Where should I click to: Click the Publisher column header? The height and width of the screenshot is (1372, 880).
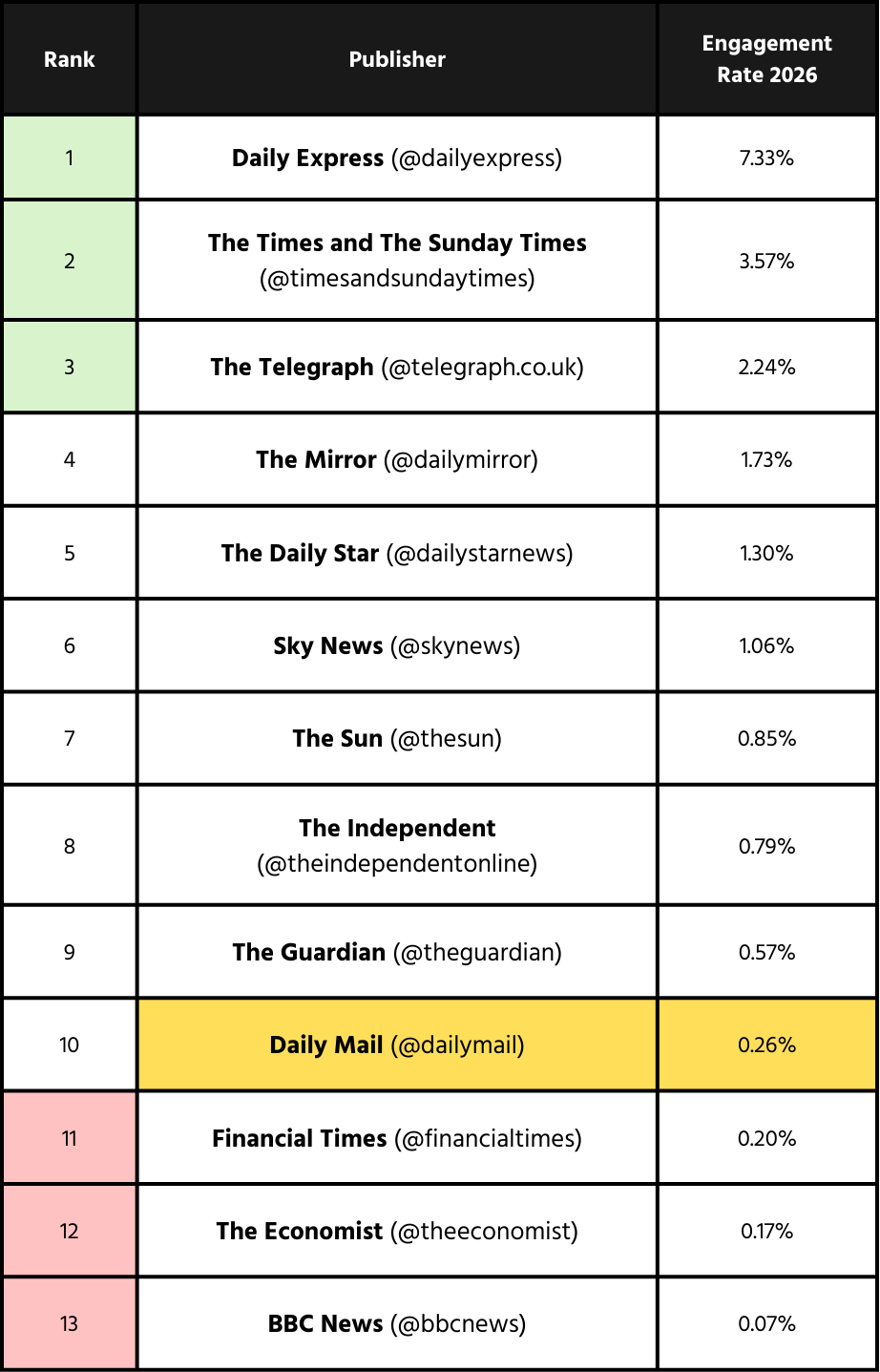pos(397,59)
